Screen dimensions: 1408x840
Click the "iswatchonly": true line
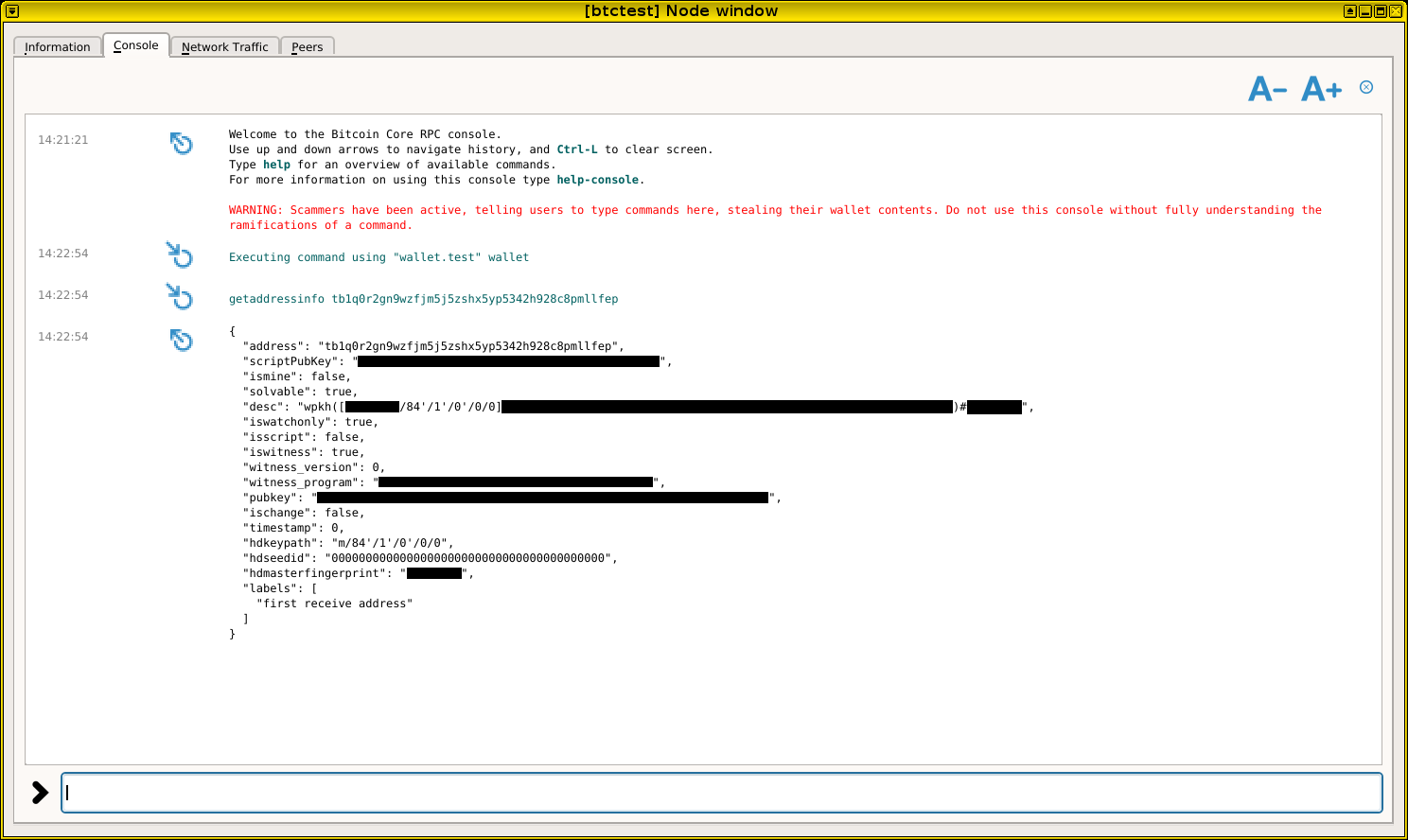(x=310, y=422)
